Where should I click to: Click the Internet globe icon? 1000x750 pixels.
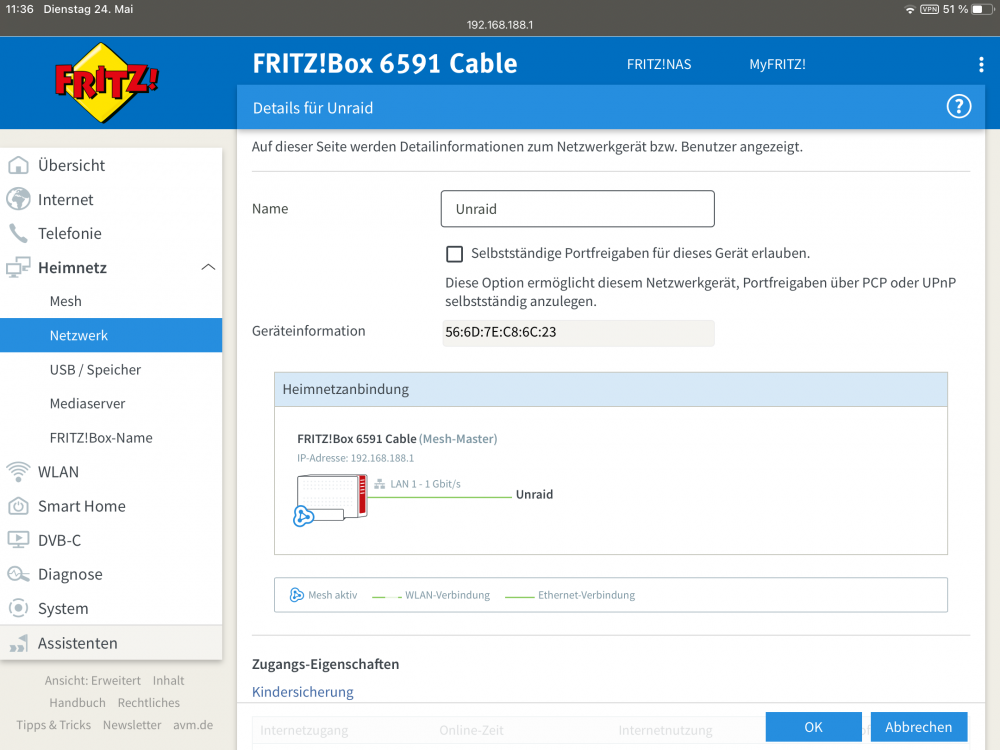click(18, 199)
